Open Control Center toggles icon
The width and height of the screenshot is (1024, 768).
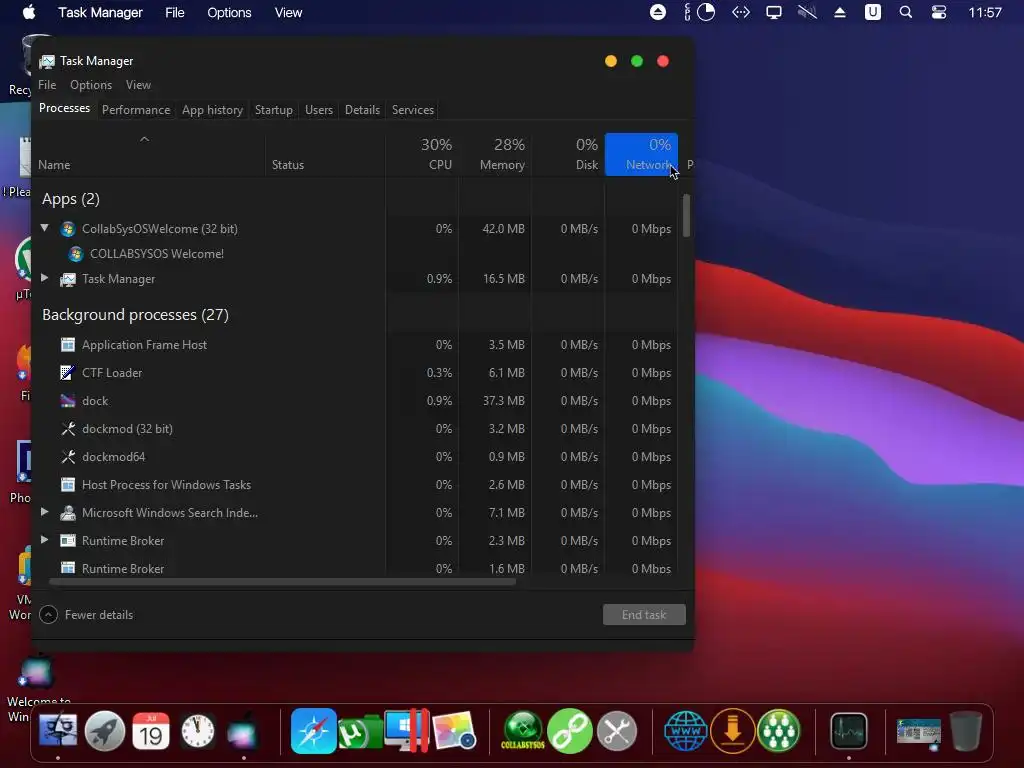point(938,12)
